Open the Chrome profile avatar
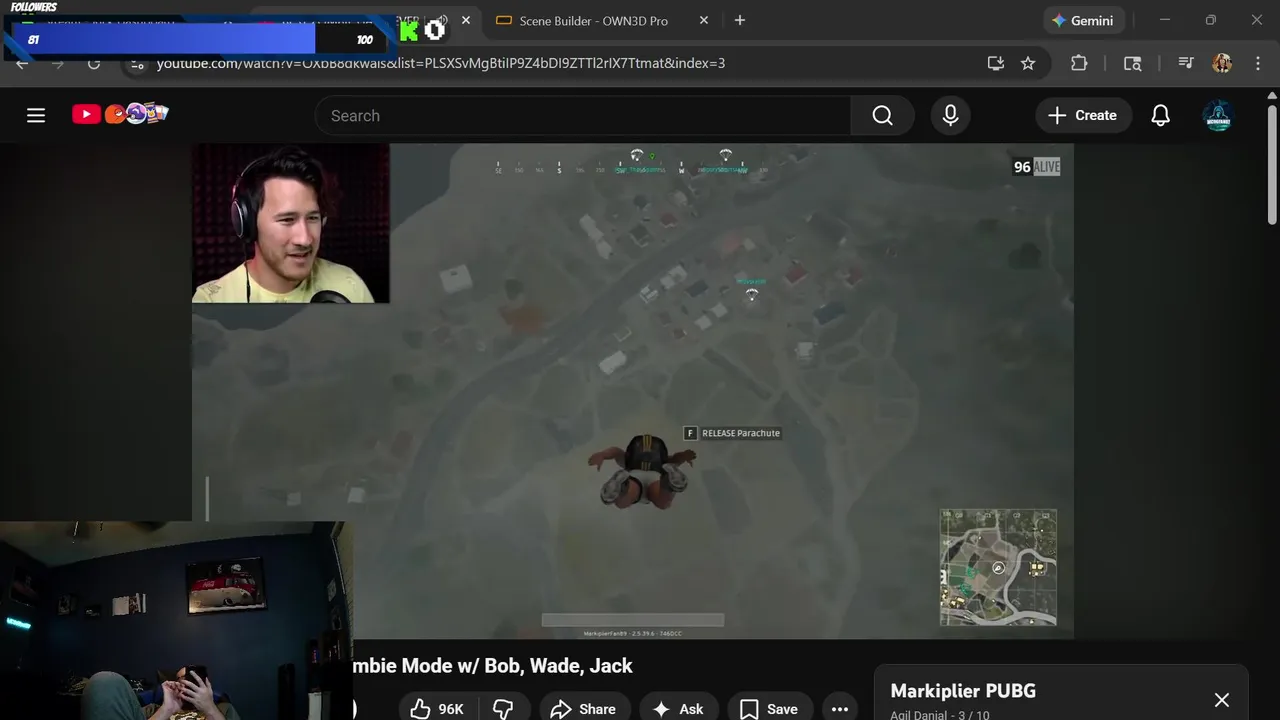 tap(1222, 63)
